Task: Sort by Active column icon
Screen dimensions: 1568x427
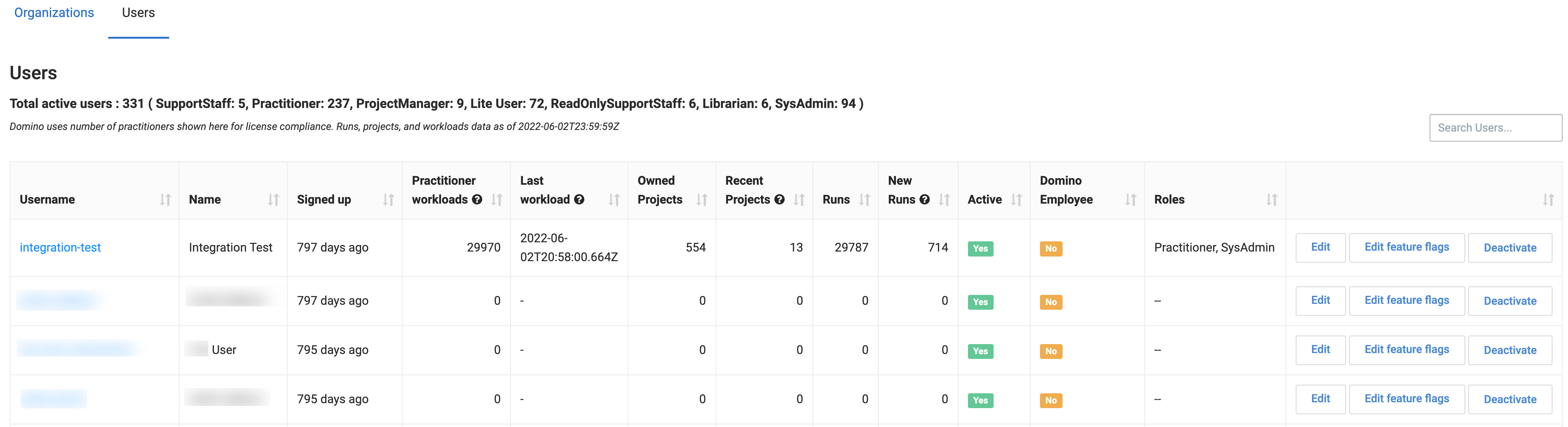Action: [x=1016, y=200]
